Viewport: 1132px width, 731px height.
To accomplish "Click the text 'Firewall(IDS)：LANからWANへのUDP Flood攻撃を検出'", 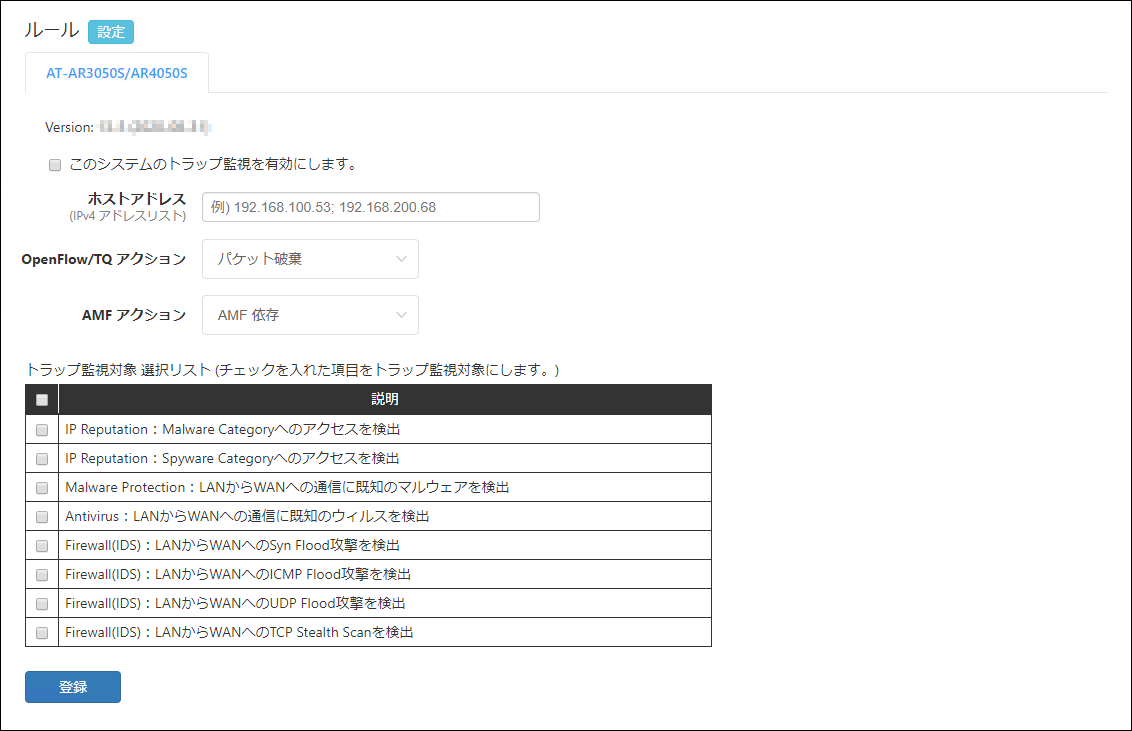I will (235, 603).
